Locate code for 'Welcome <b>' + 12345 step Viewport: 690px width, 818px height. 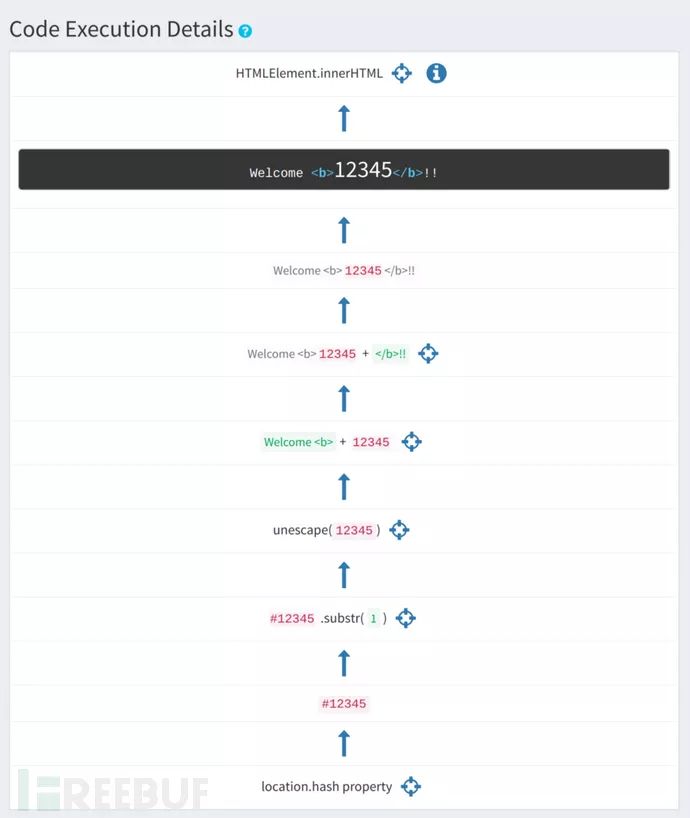click(411, 441)
